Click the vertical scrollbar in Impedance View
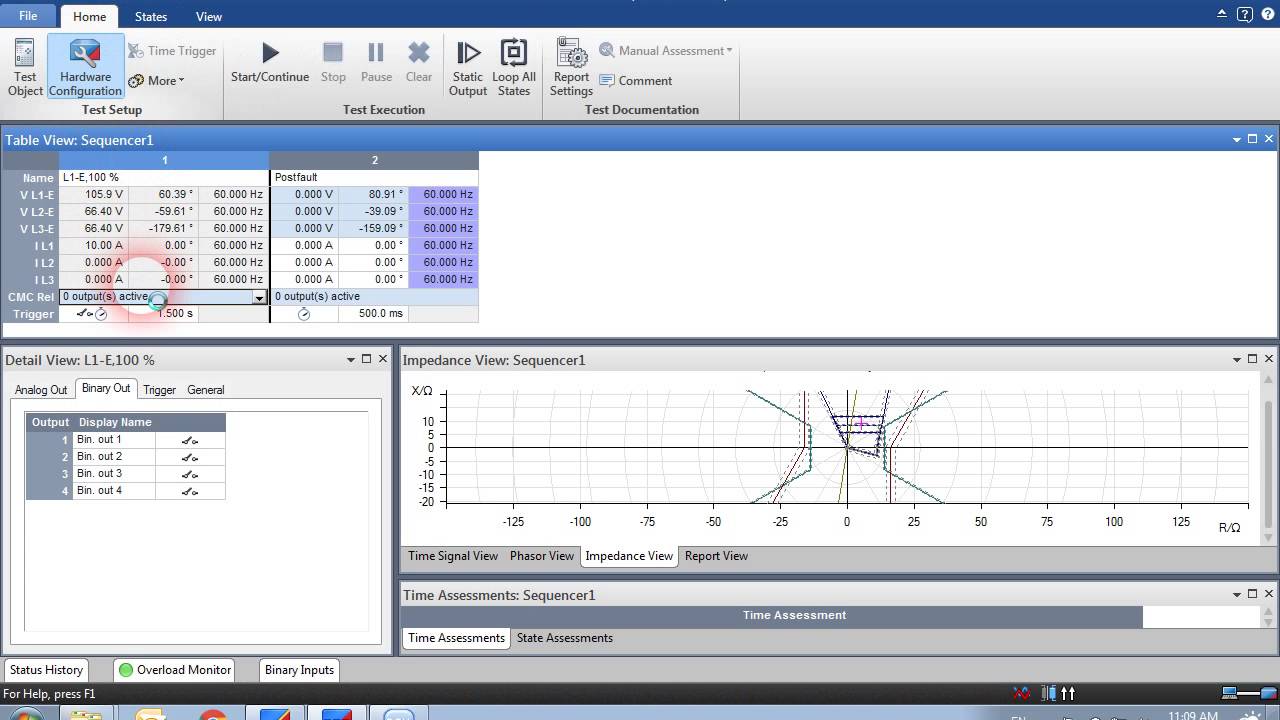 point(1270,459)
